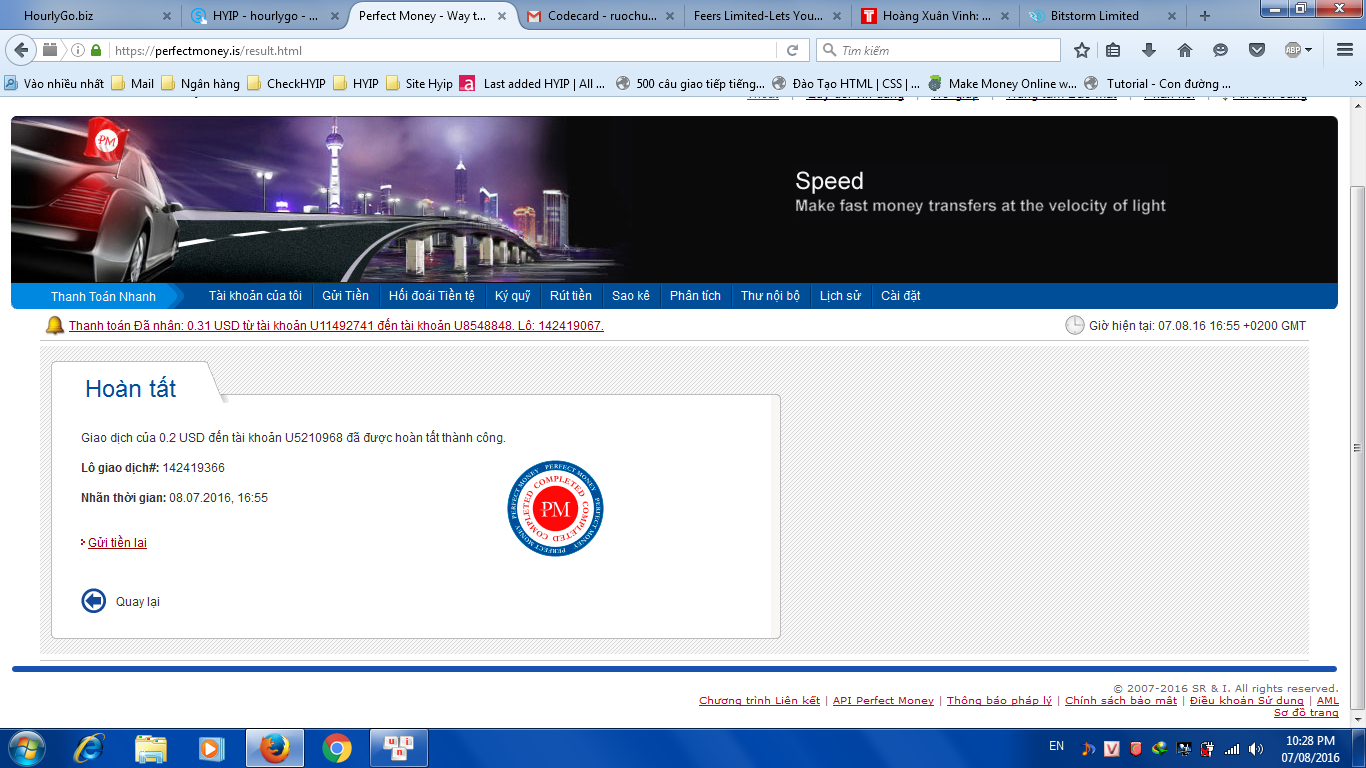Switch to the Hoàng Xuân Vinh tab
The image size is (1366, 768).
[x=936, y=16]
